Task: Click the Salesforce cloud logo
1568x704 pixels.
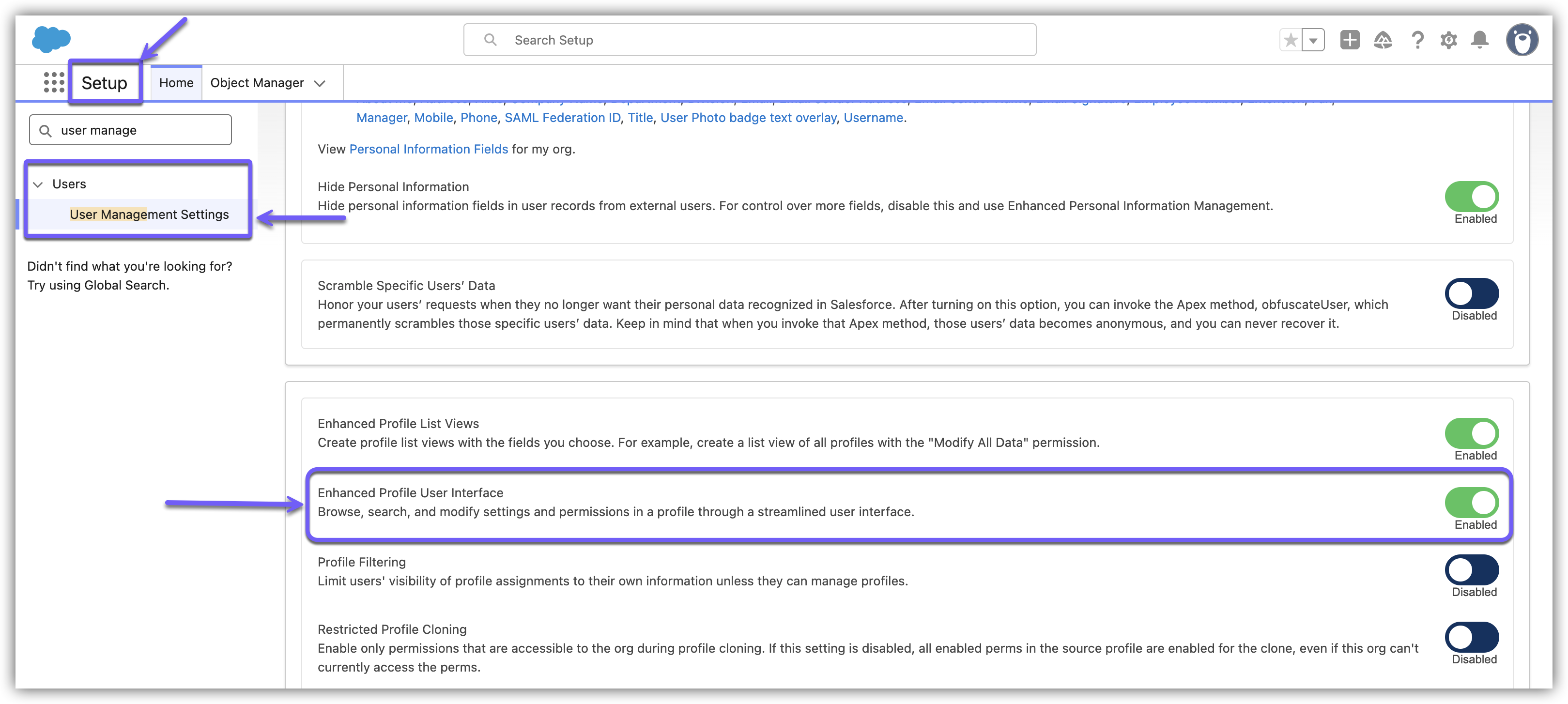Action: coord(51,40)
